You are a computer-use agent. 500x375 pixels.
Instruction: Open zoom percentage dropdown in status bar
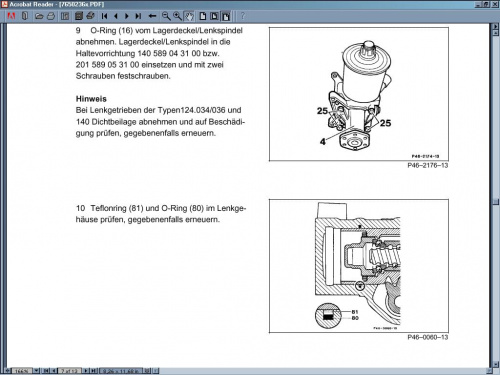pyautogui.click(x=36, y=371)
